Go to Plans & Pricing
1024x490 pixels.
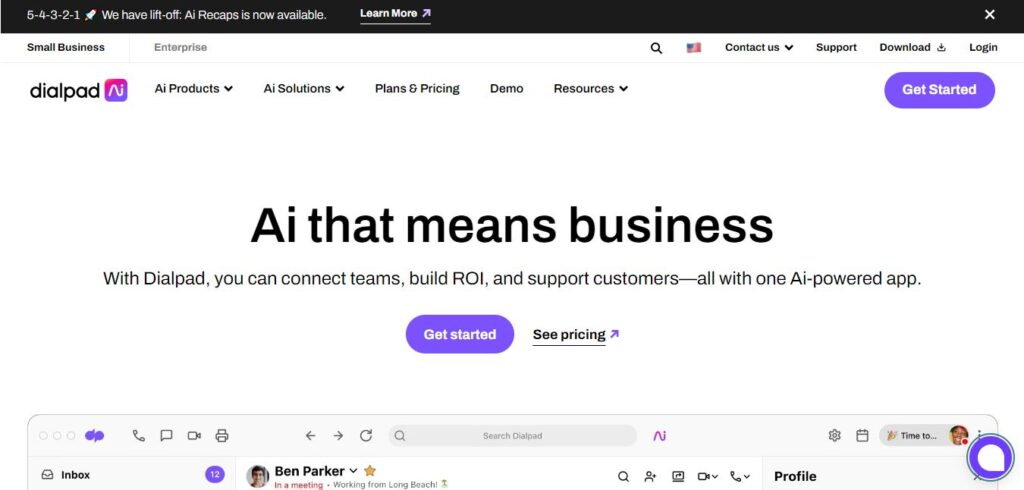coord(417,89)
